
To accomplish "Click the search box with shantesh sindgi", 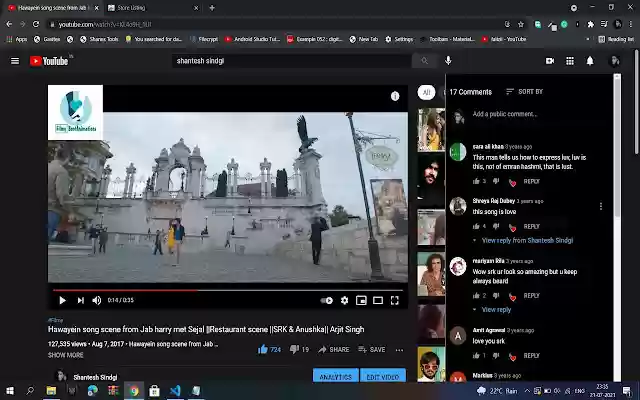I will point(291,61).
